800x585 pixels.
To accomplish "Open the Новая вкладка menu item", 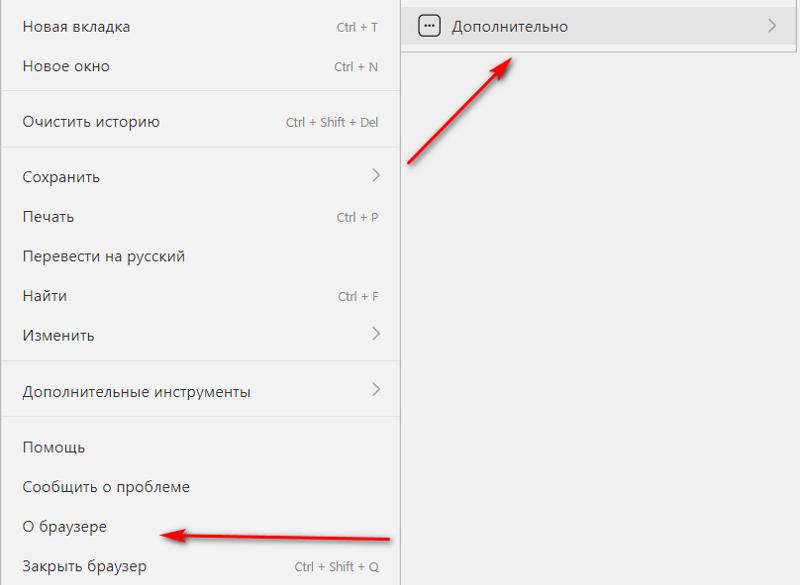I will (201, 27).
